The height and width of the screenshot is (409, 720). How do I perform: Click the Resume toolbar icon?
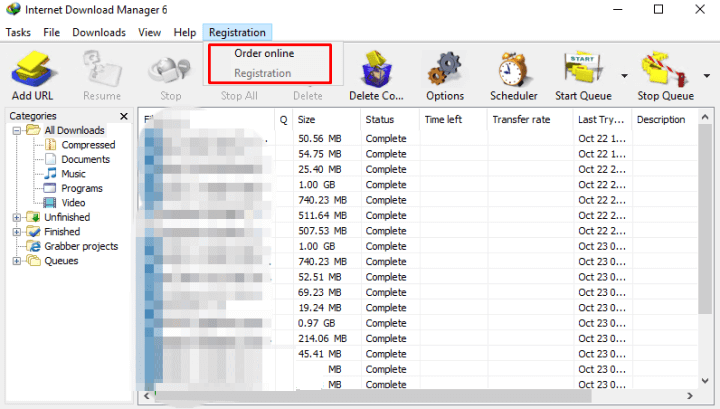click(x=102, y=69)
